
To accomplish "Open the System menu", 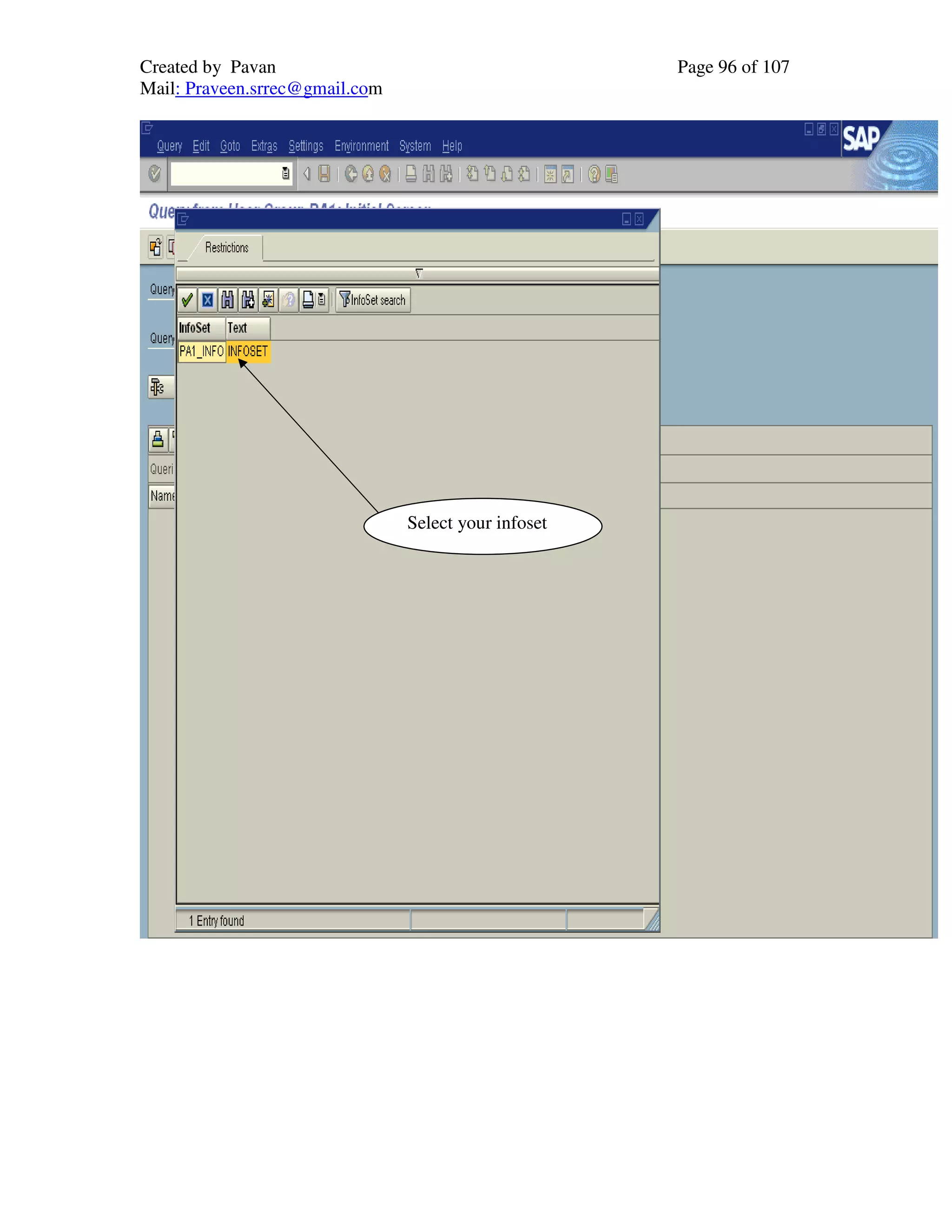I will pyautogui.click(x=415, y=146).
